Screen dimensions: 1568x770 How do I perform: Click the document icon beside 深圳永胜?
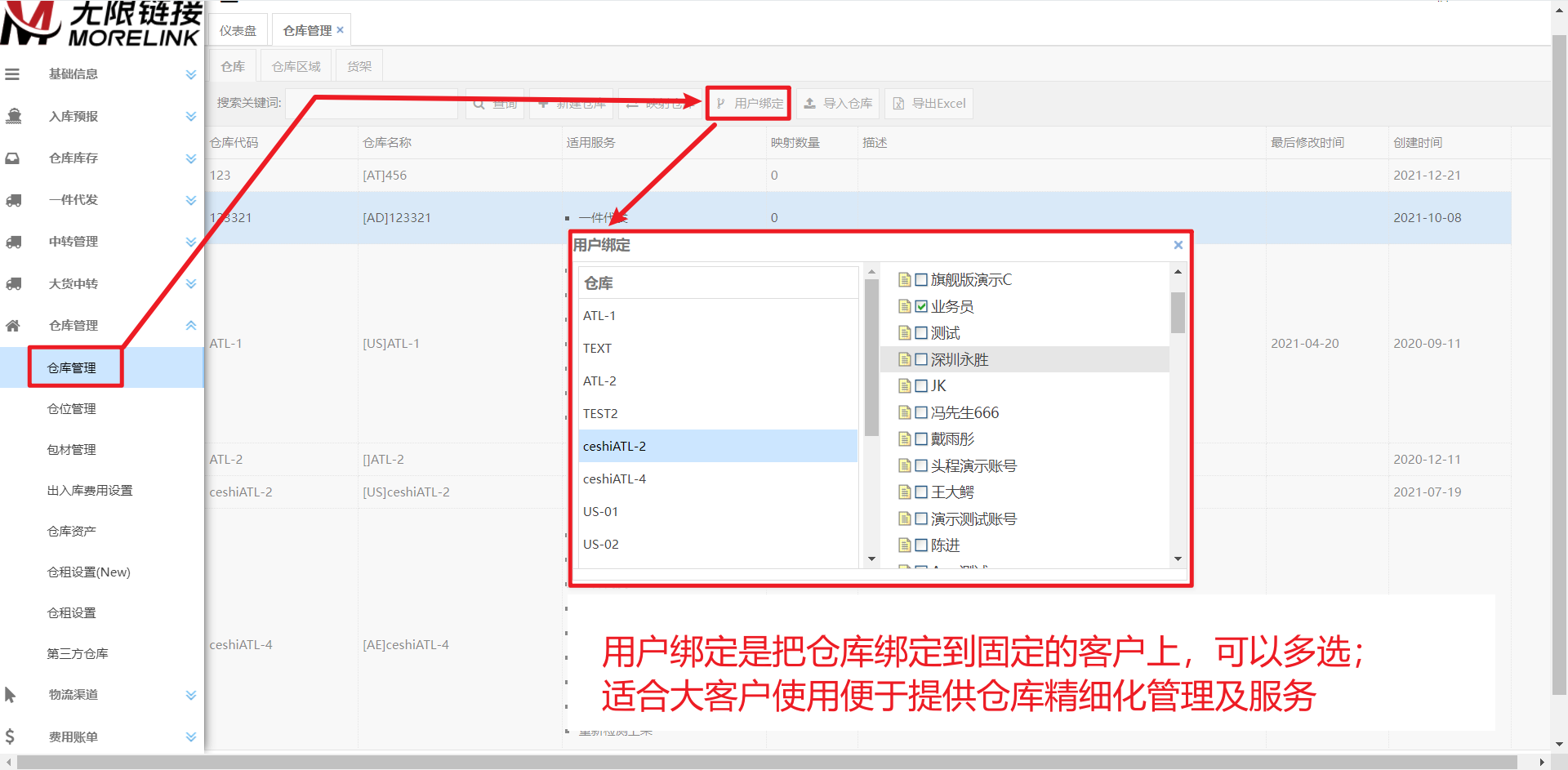905,359
